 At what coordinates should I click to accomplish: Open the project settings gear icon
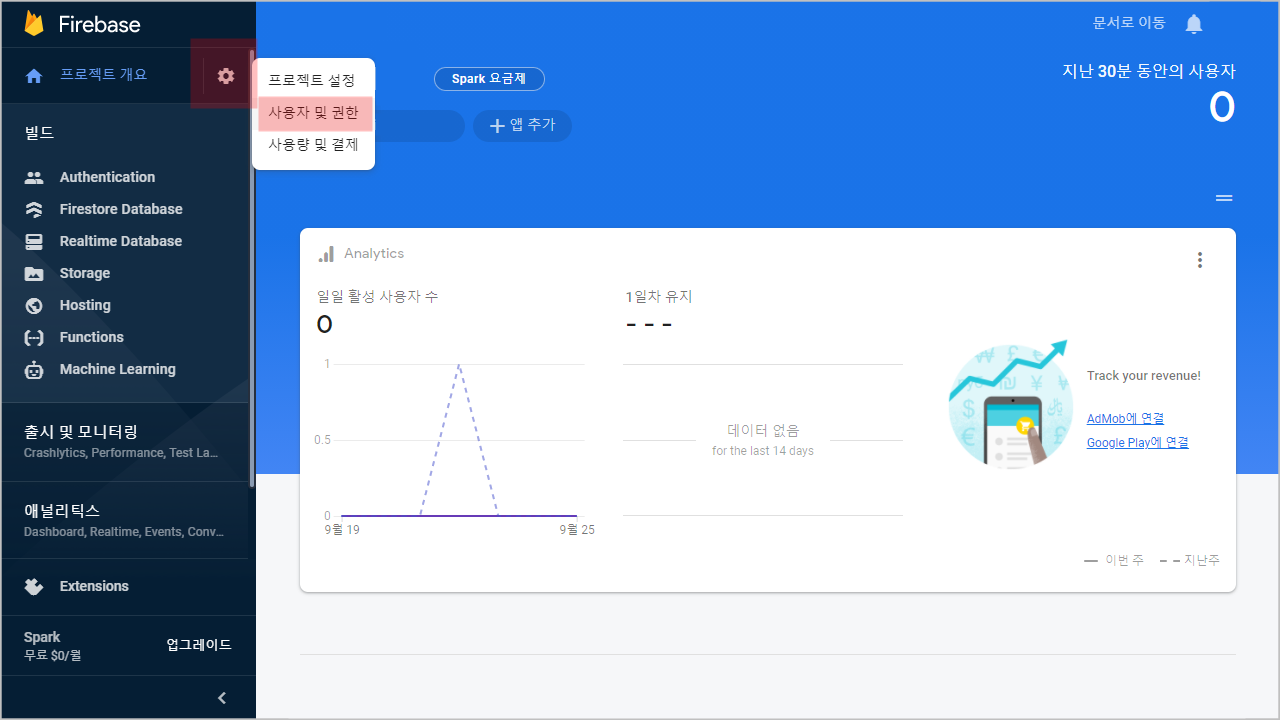[226, 75]
